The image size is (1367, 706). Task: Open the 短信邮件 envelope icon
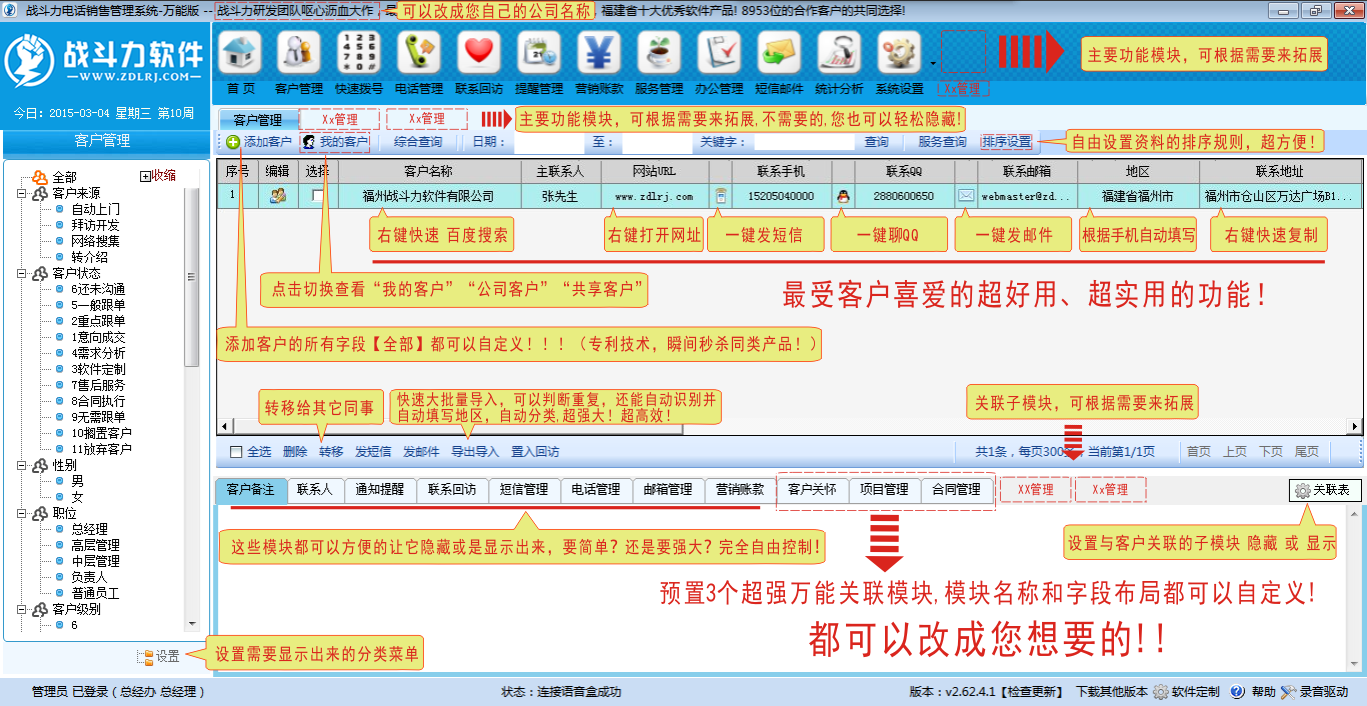(779, 53)
